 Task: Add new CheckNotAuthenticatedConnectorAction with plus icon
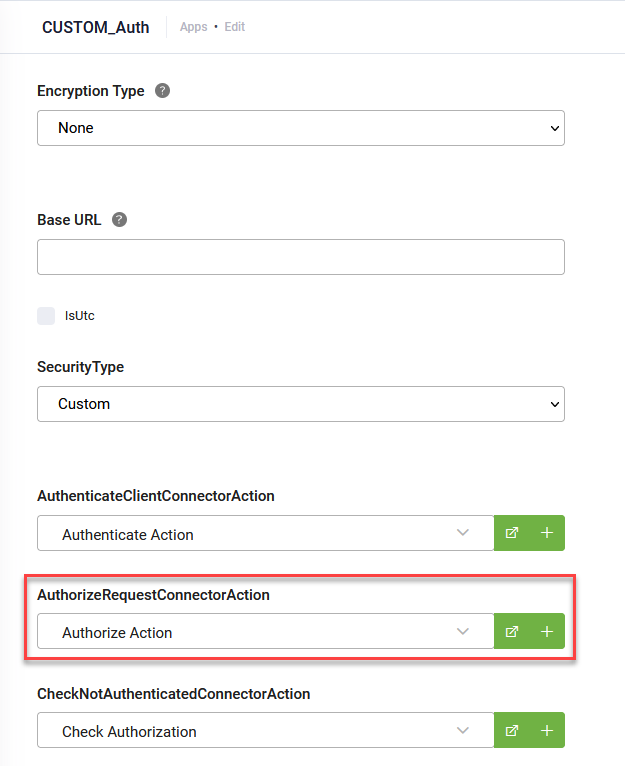coord(547,730)
